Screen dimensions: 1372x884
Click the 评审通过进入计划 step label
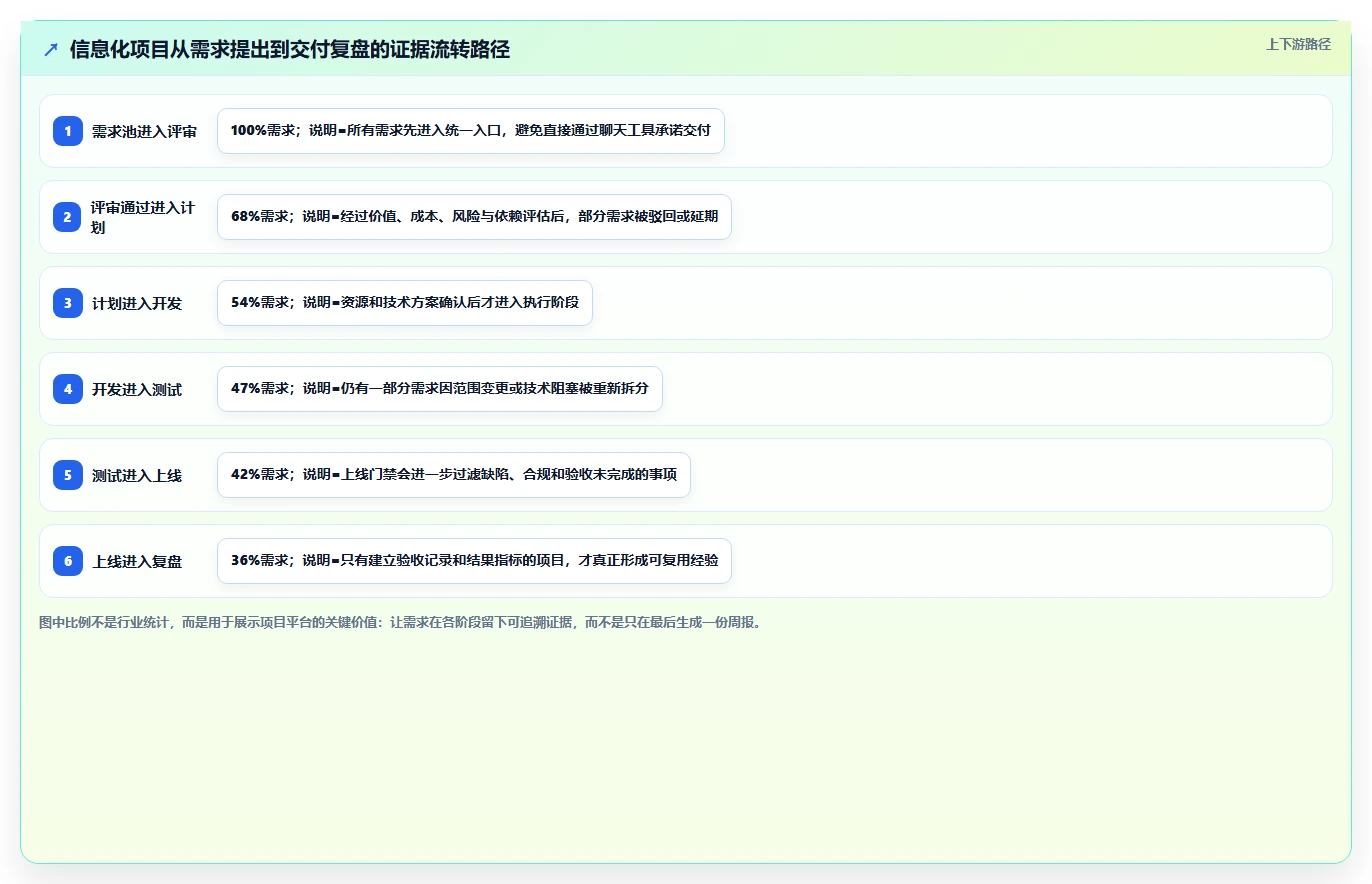[x=144, y=217]
